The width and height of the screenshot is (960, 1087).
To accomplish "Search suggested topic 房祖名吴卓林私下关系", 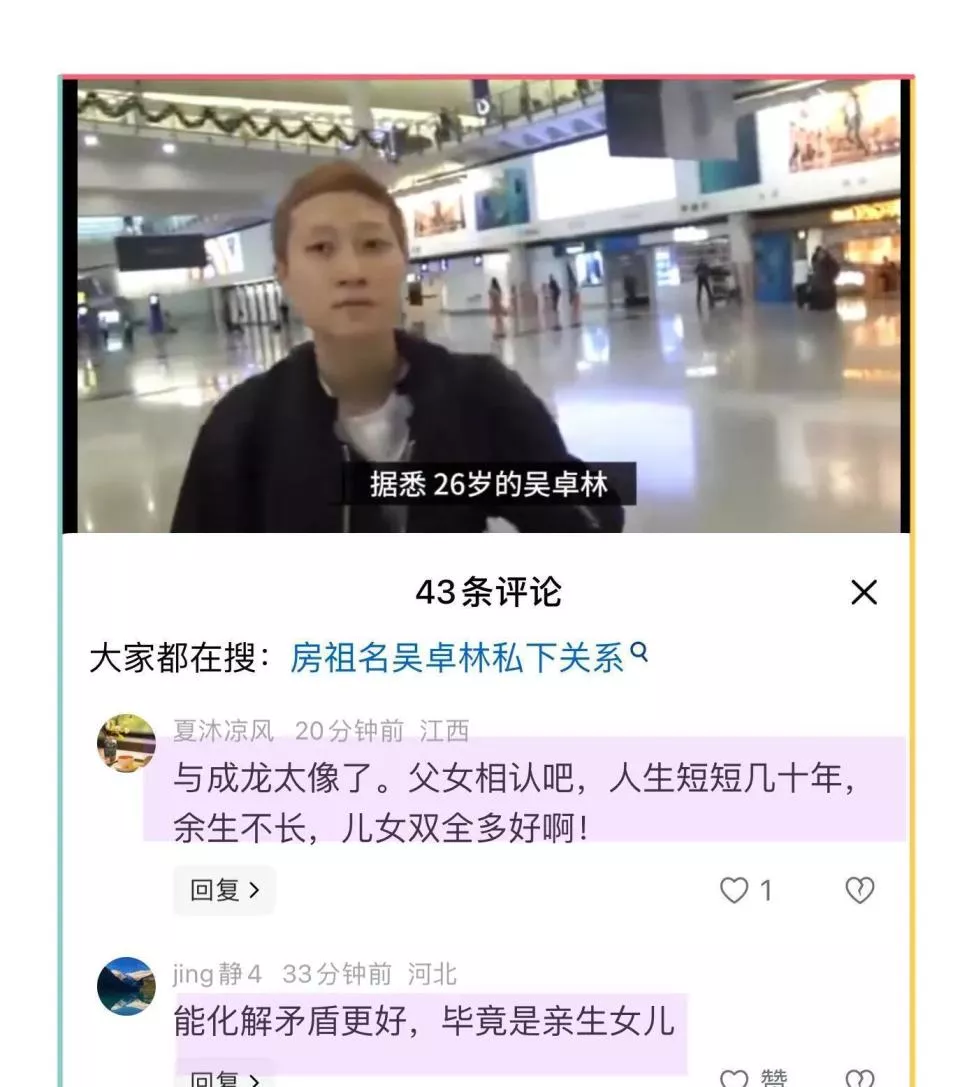I will 457,657.
